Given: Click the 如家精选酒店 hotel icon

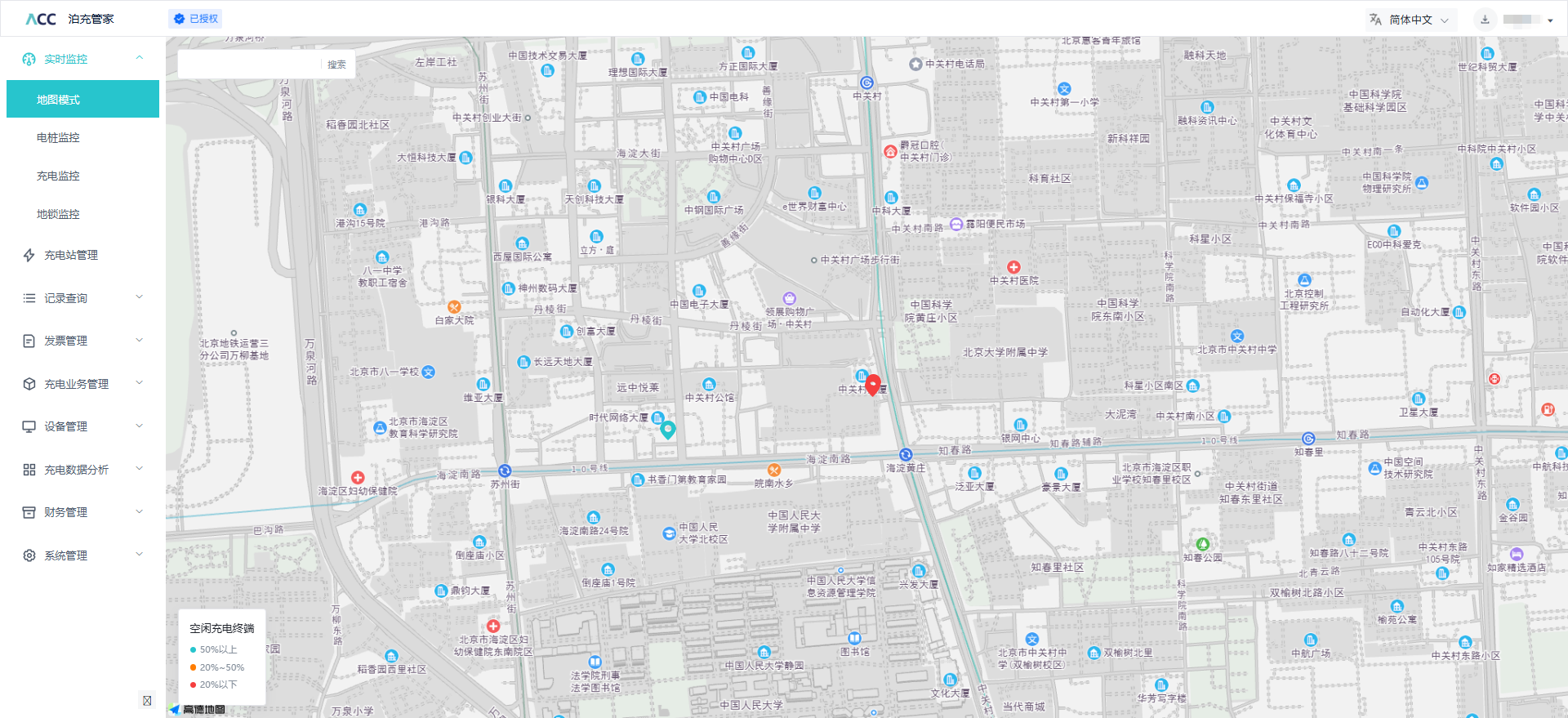Looking at the screenshot, I should tap(1517, 554).
